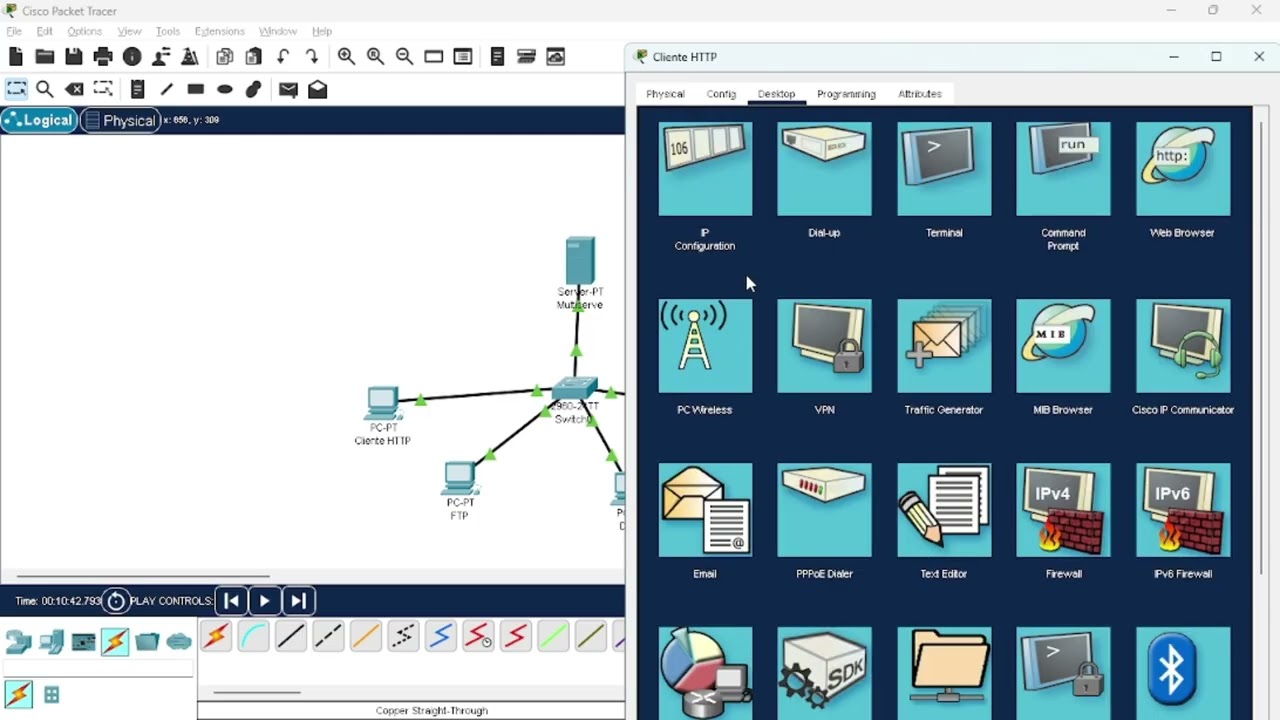The width and height of the screenshot is (1280, 720).
Task: Open the Email client
Action: [705, 510]
